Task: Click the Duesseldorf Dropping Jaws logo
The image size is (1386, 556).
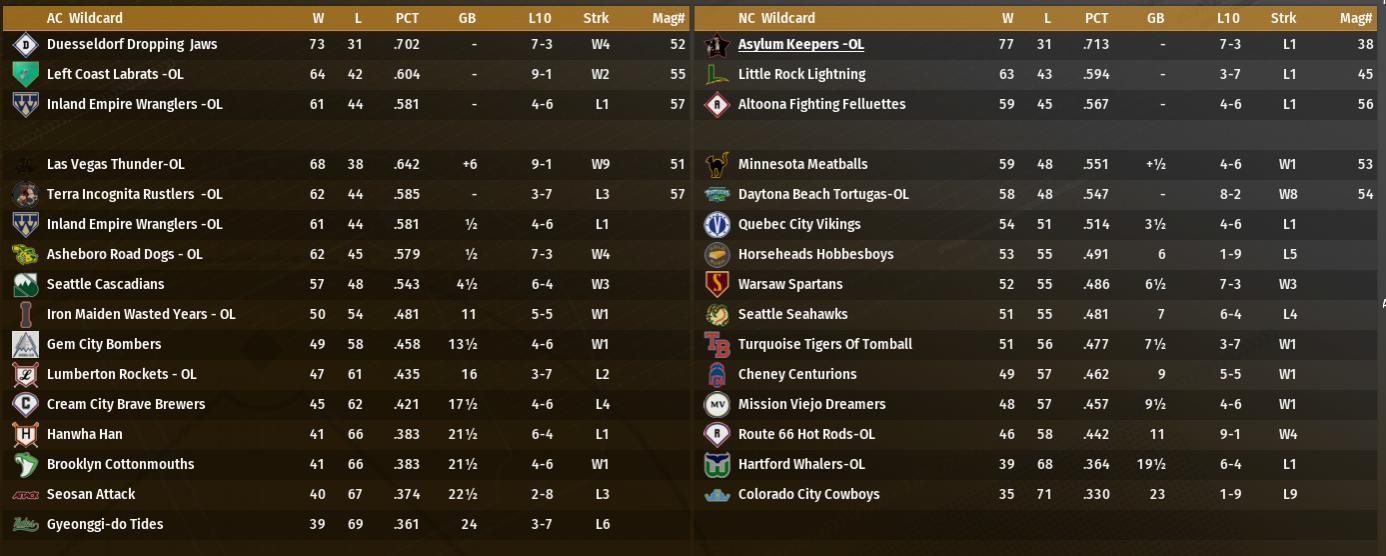Action: (x=25, y=45)
